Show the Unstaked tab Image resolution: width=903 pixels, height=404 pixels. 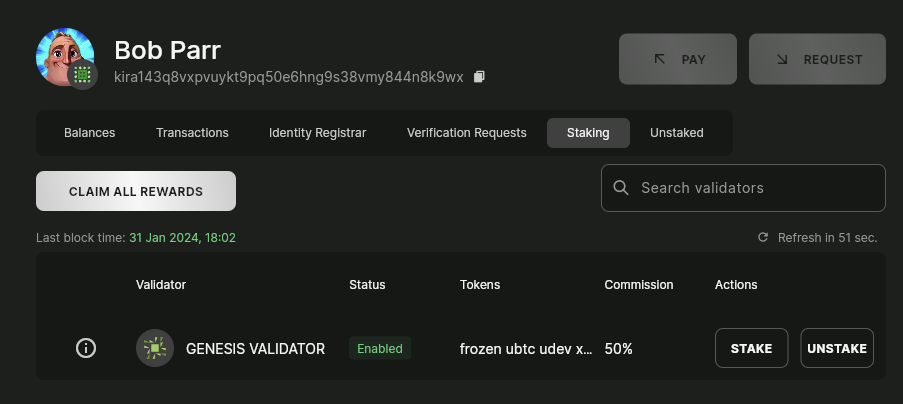(x=677, y=133)
